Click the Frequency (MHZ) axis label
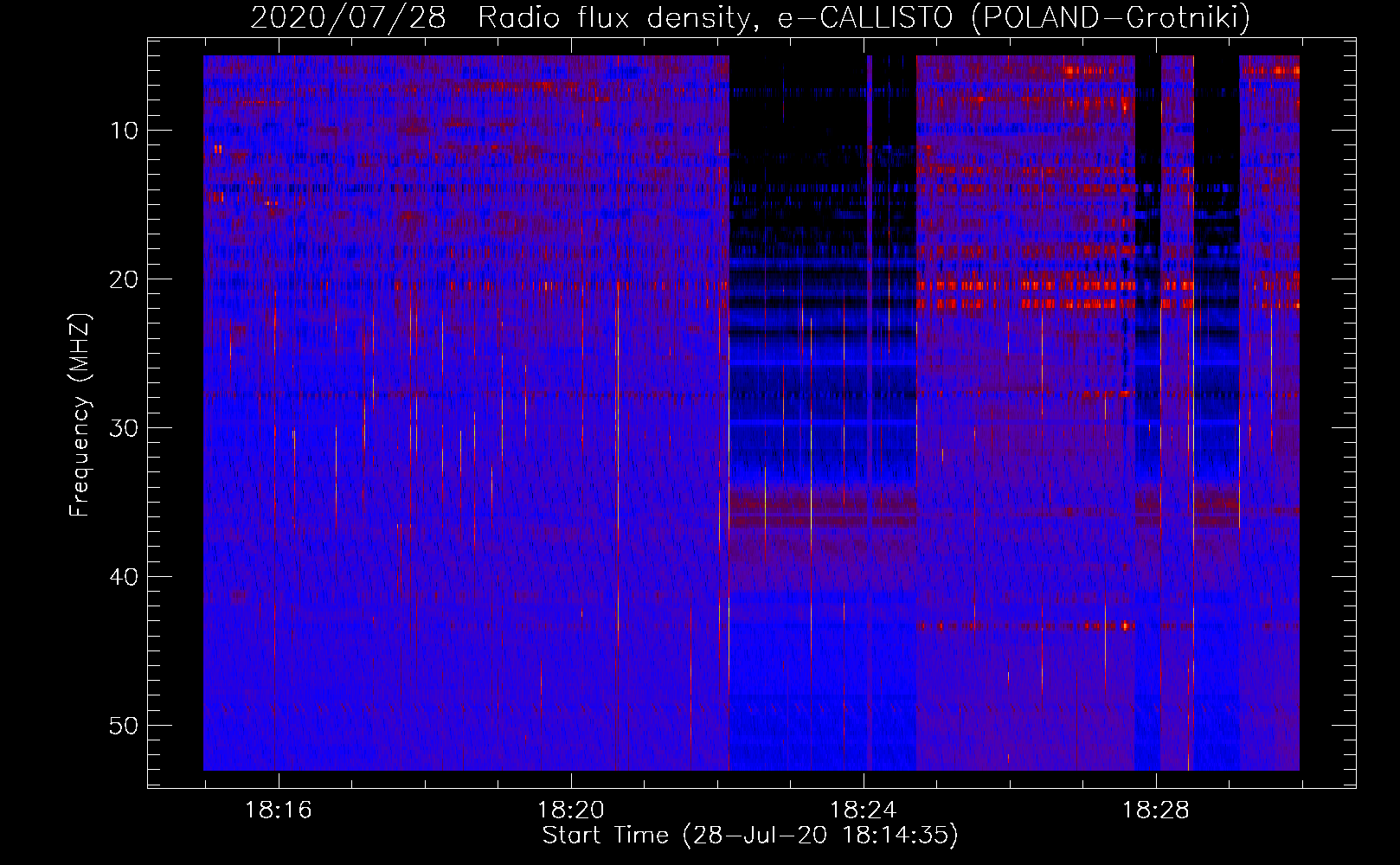This screenshot has height=865, width=1400. [x=80, y=414]
